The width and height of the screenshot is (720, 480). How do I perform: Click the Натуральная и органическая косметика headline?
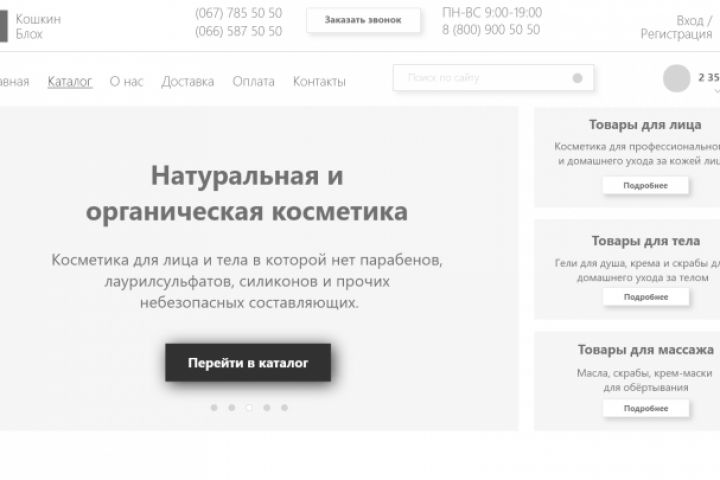(x=247, y=193)
